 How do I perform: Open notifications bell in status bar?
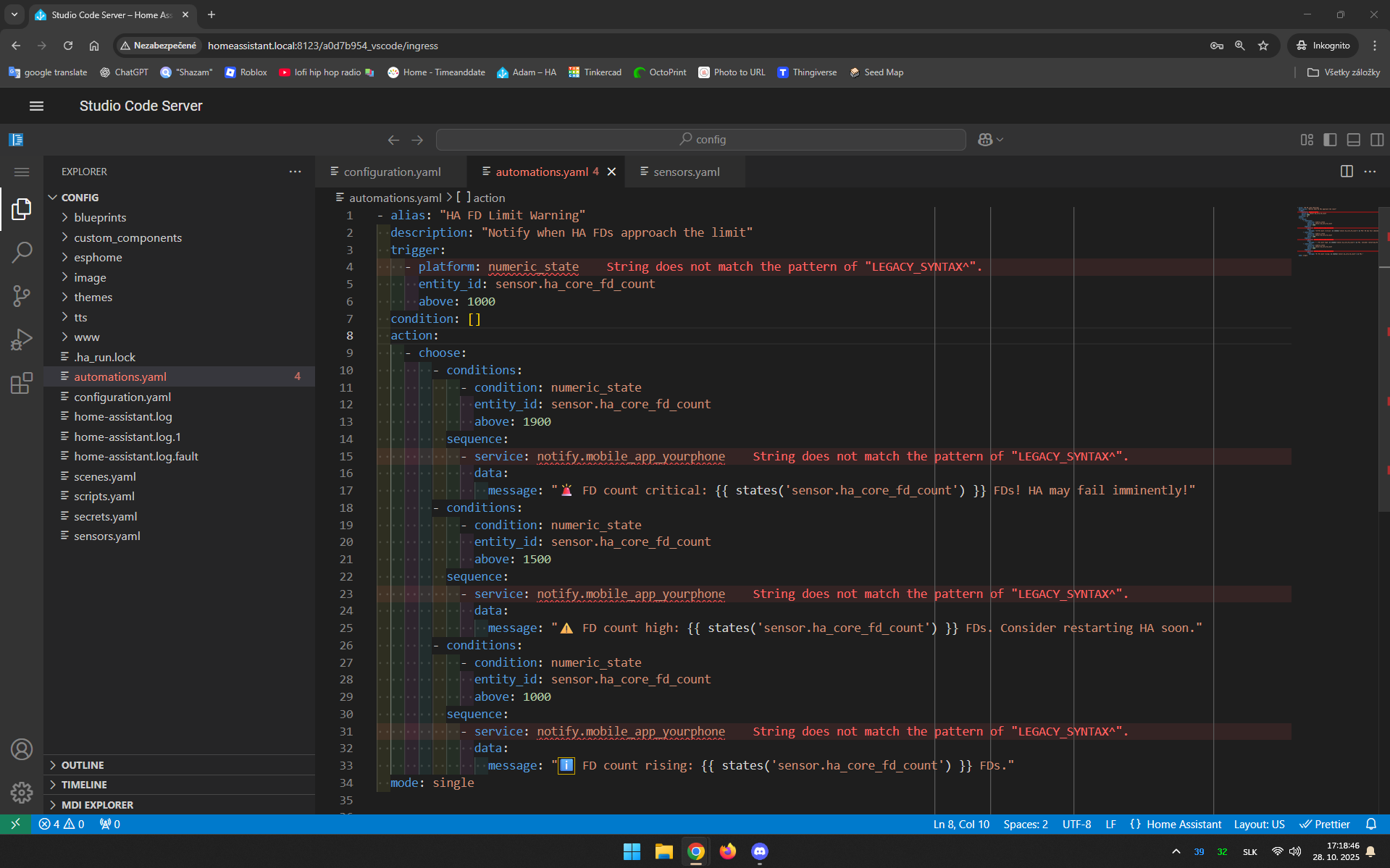pos(1371,824)
